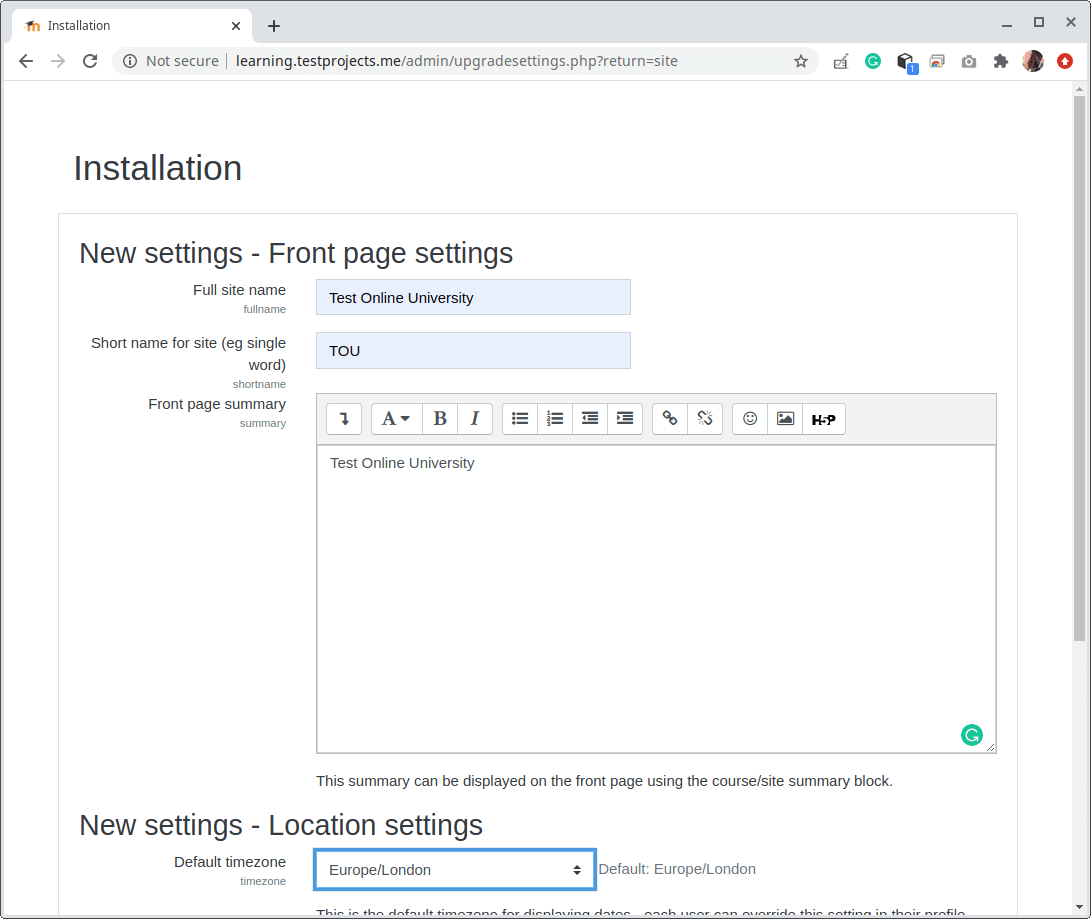
Task: Apply italic formatting in the editor
Action: pyautogui.click(x=475, y=419)
